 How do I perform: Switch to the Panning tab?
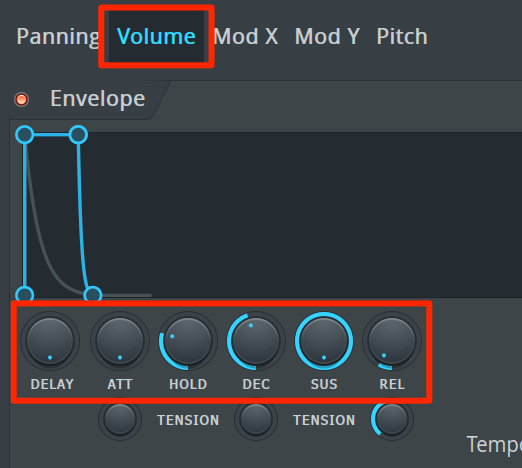coord(58,37)
